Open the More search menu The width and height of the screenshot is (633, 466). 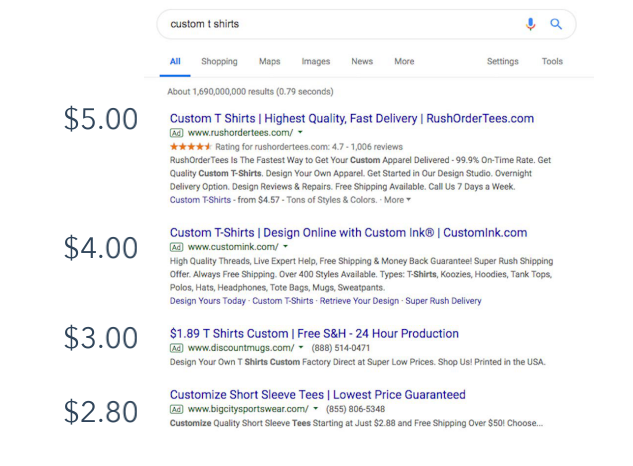tap(404, 61)
